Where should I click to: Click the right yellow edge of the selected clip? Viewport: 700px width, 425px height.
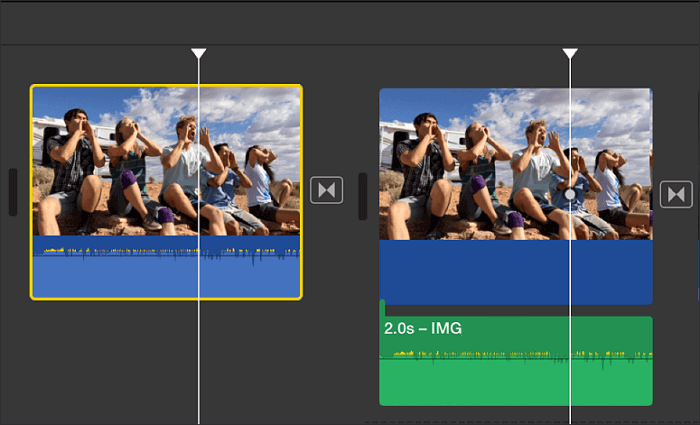tap(301, 190)
